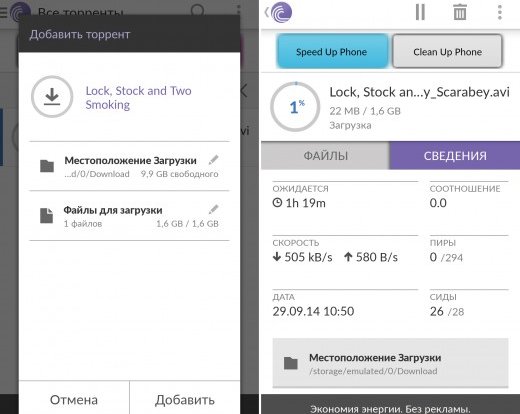Tap the remaining time 1h 19m
The height and width of the screenshot is (414, 520).
point(299,203)
